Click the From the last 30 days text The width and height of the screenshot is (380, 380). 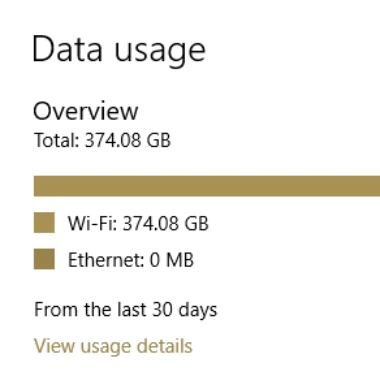(x=126, y=310)
